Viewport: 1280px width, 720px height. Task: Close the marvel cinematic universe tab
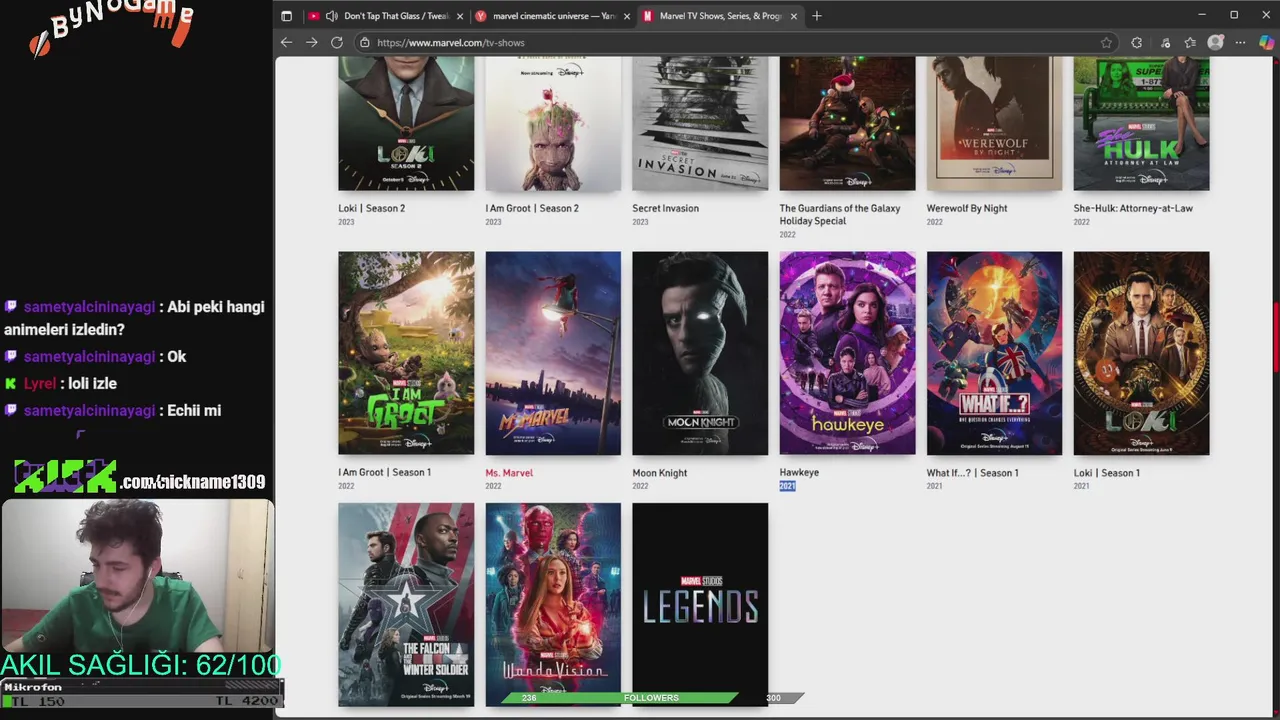[x=627, y=16]
